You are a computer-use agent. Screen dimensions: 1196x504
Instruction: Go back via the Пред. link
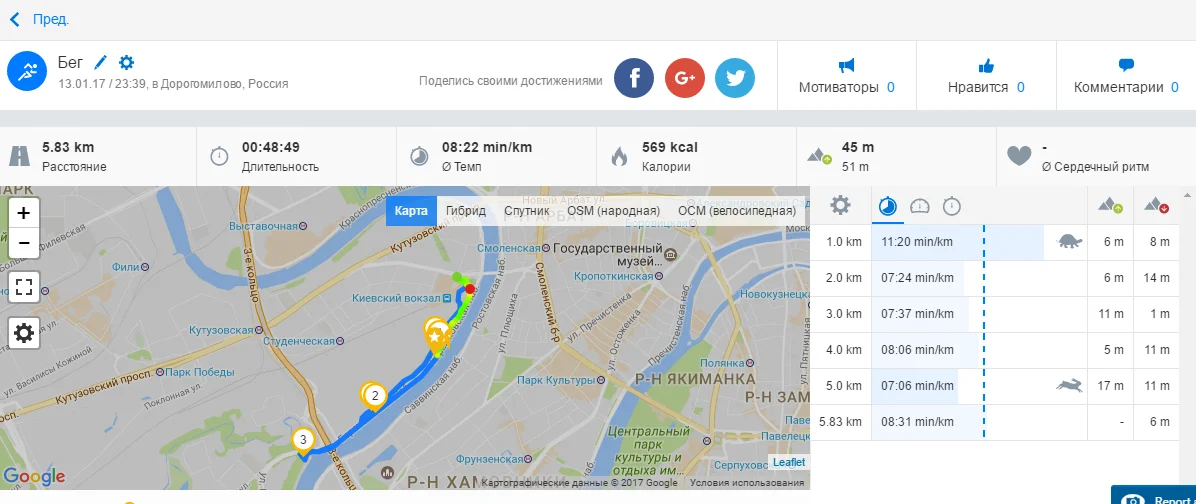coord(40,20)
